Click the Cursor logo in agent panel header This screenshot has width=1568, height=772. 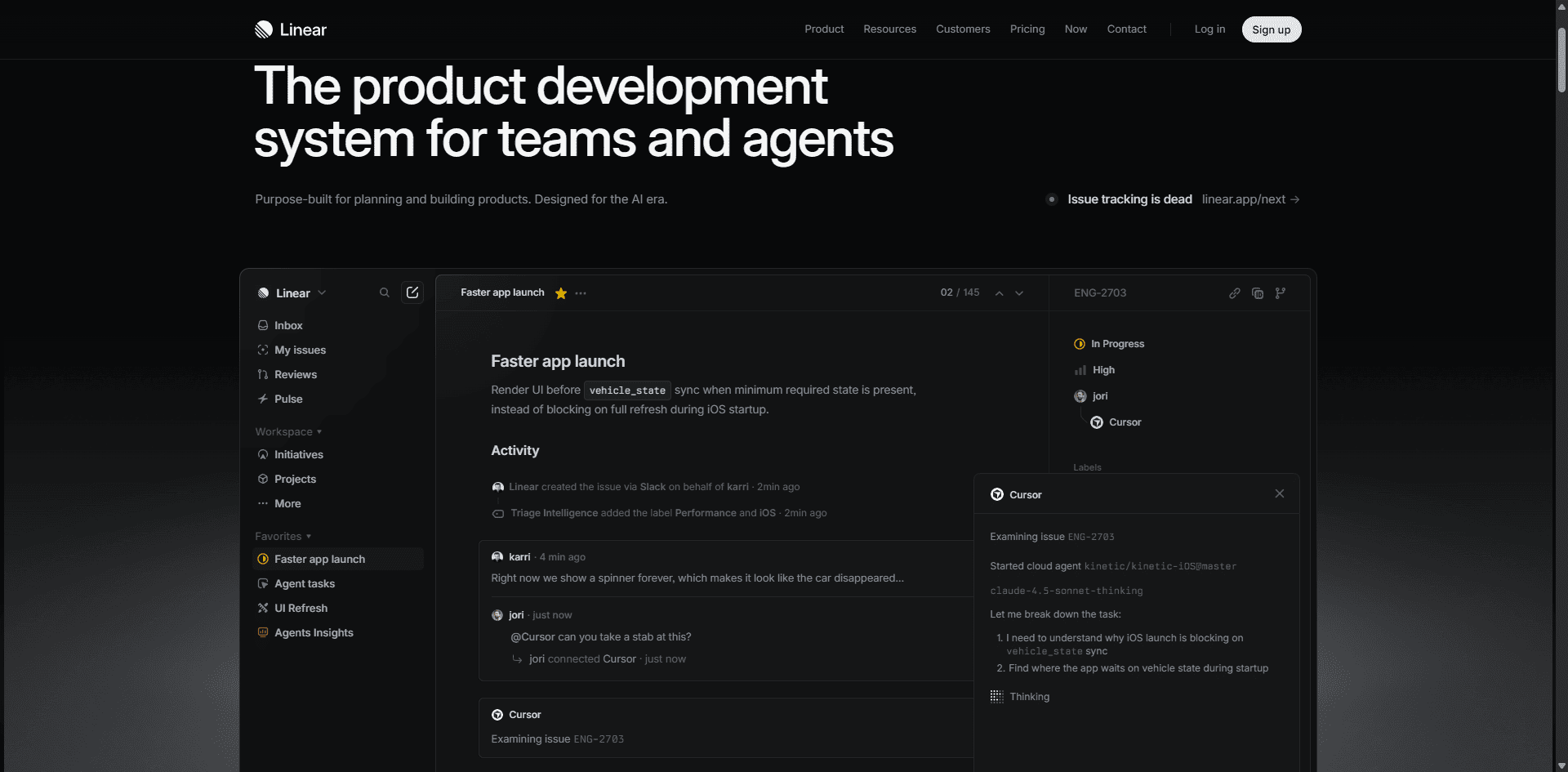(997, 494)
